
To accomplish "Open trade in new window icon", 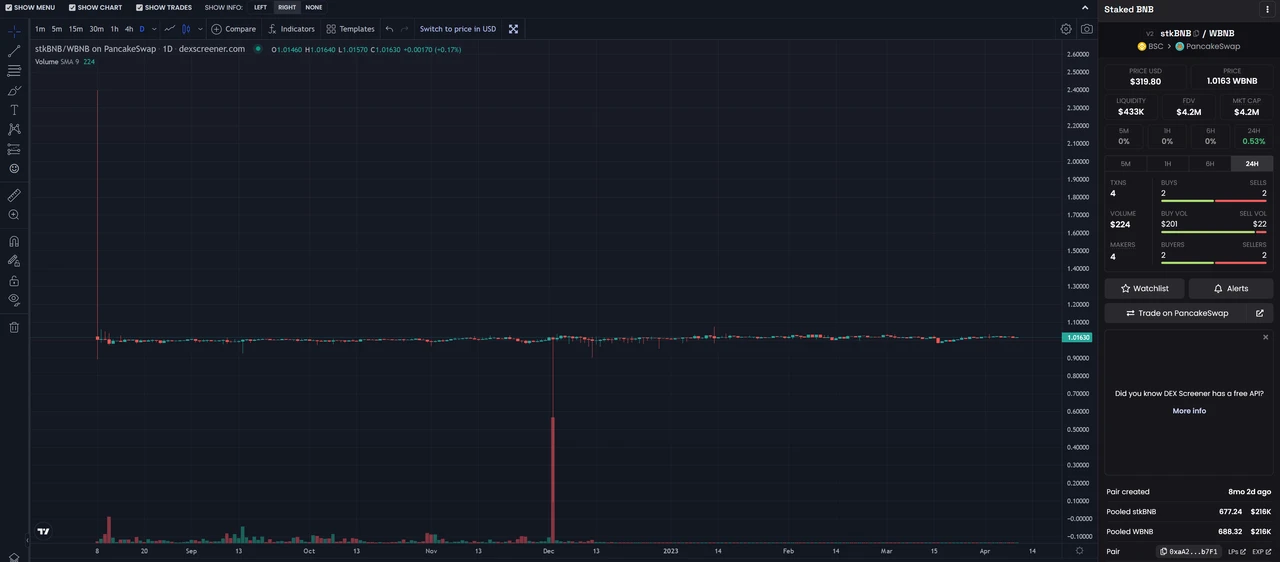I will [1260, 313].
